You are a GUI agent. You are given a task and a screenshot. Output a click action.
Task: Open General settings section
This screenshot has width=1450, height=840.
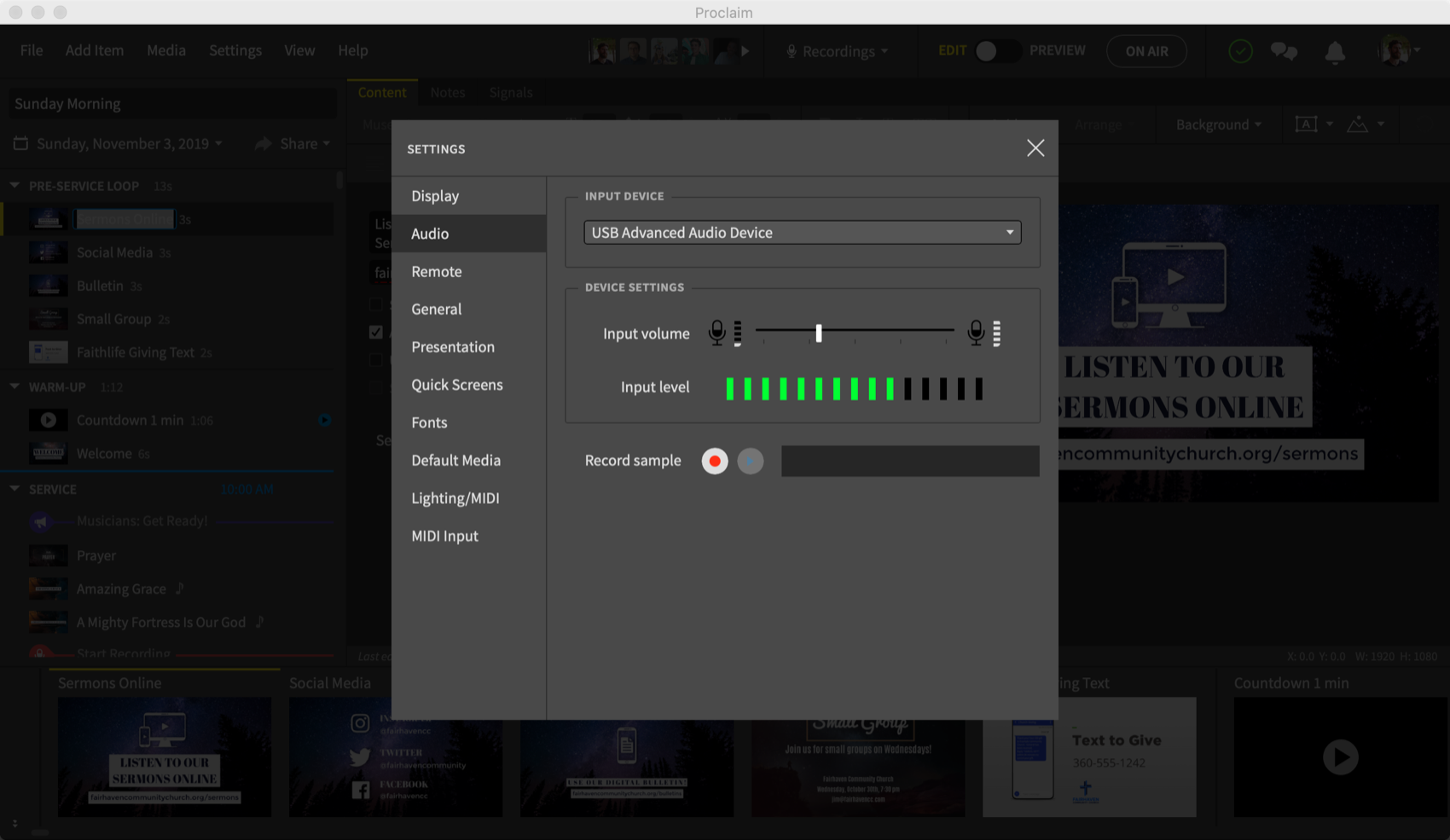(x=468, y=310)
